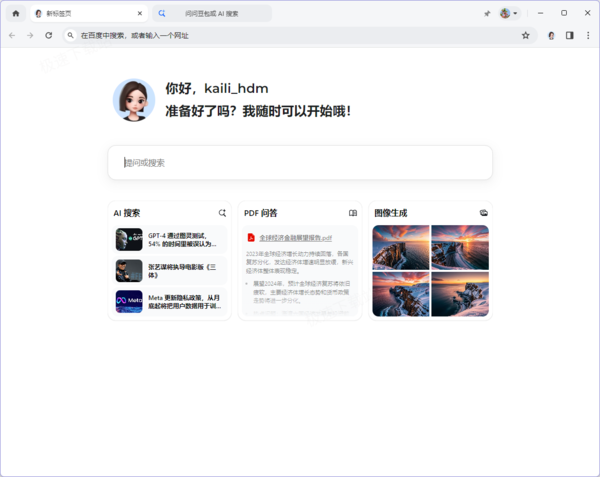Bookmark this page with star icon
This screenshot has width=600, height=477.
pos(525,36)
